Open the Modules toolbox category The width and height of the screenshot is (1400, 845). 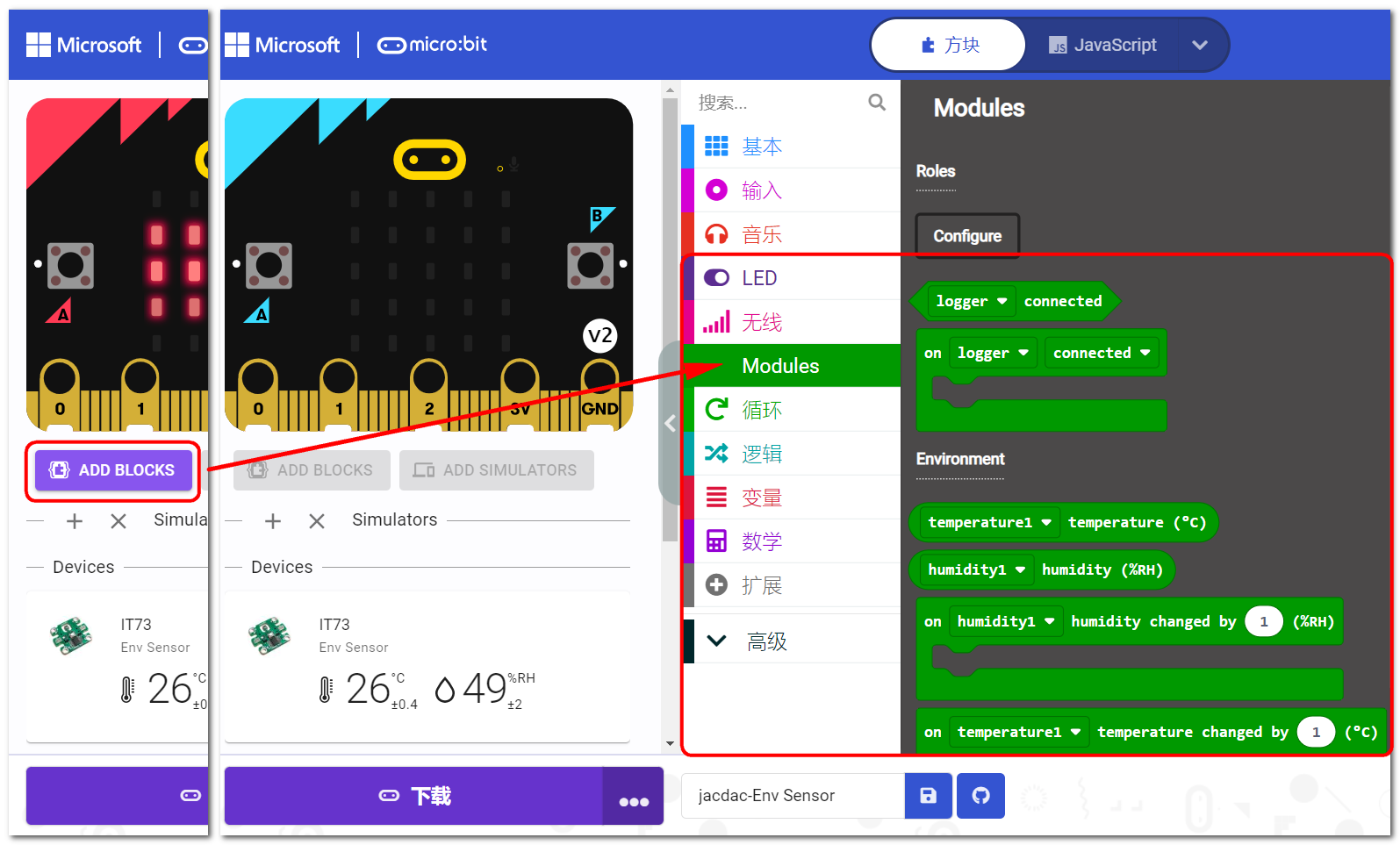click(x=779, y=366)
